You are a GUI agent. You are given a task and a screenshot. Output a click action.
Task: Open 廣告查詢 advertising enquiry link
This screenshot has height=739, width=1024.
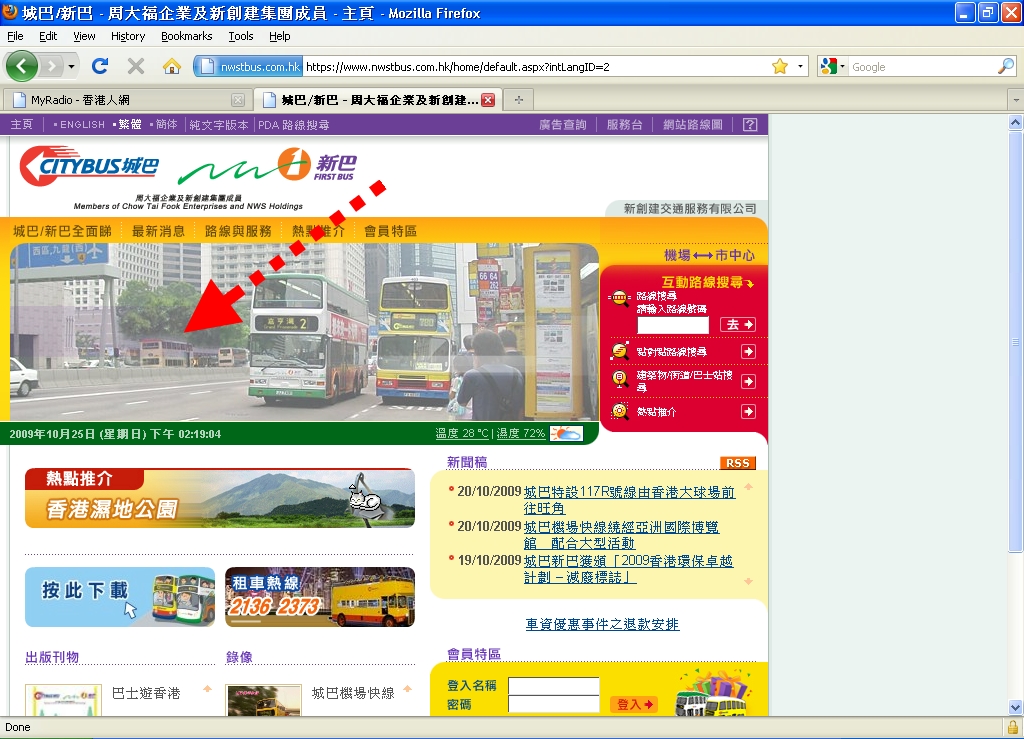[x=563, y=125]
